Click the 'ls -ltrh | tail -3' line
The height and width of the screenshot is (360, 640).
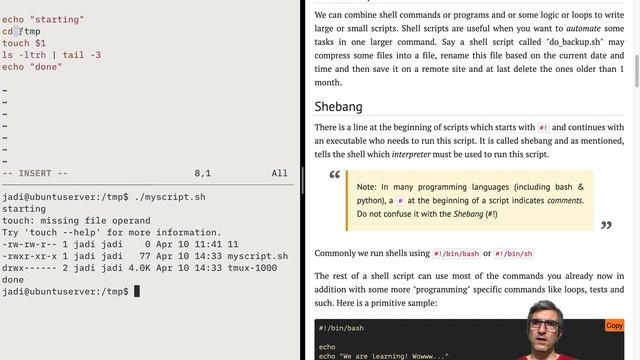click(51, 55)
